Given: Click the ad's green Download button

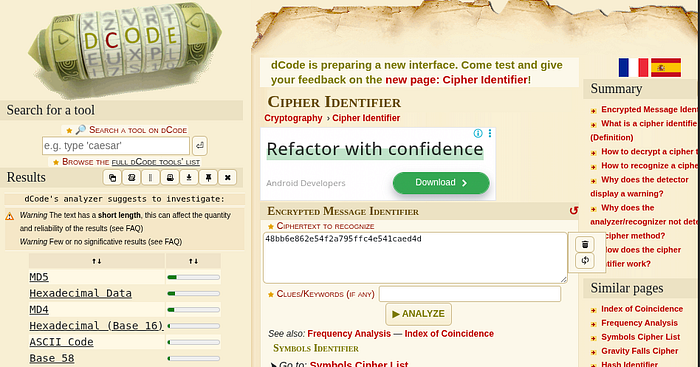Looking at the screenshot, I should coord(441,183).
